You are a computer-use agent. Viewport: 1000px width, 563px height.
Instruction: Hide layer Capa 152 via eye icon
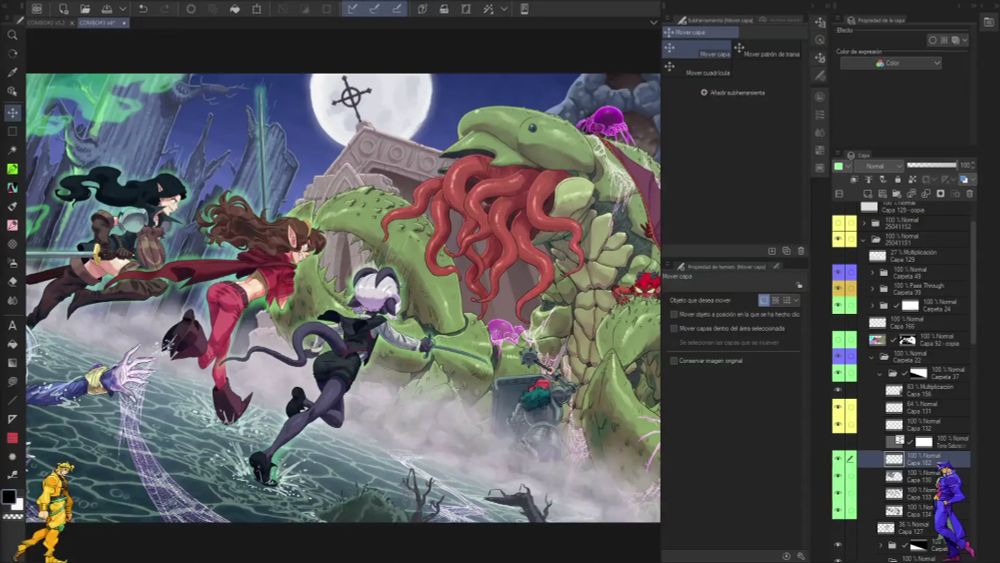(838, 459)
